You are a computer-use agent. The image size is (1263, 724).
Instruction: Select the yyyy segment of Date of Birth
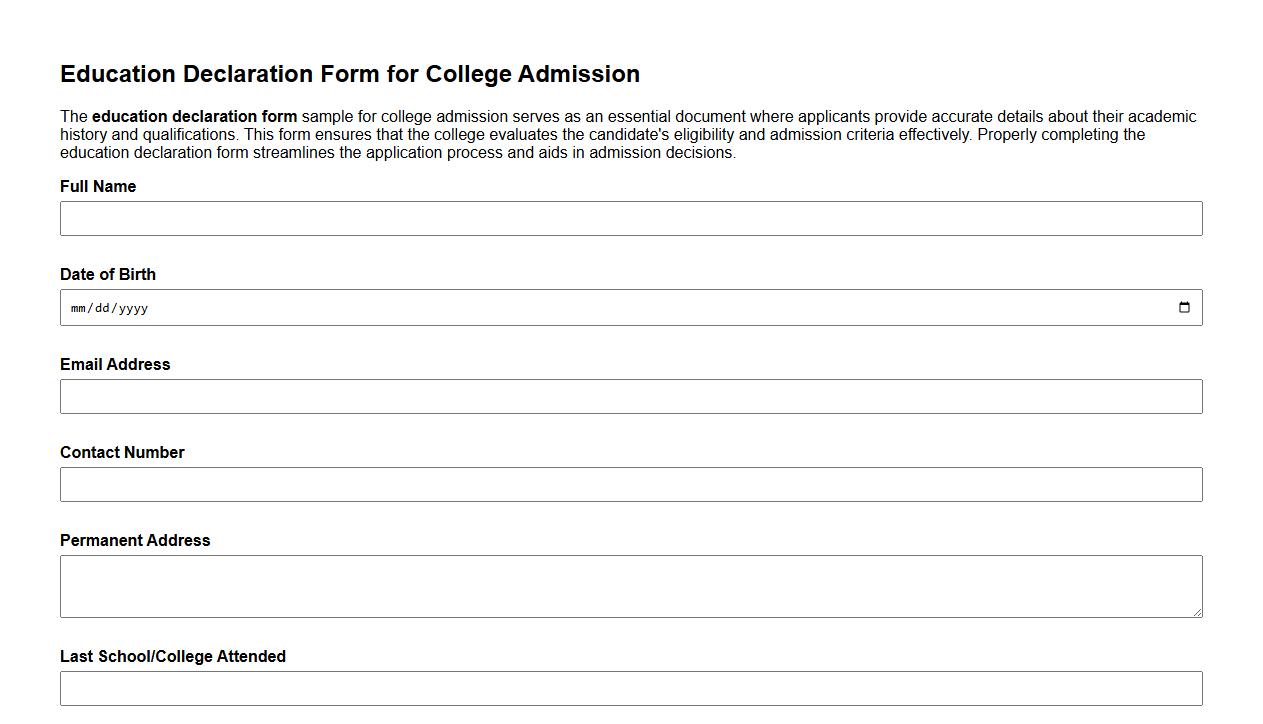click(133, 308)
